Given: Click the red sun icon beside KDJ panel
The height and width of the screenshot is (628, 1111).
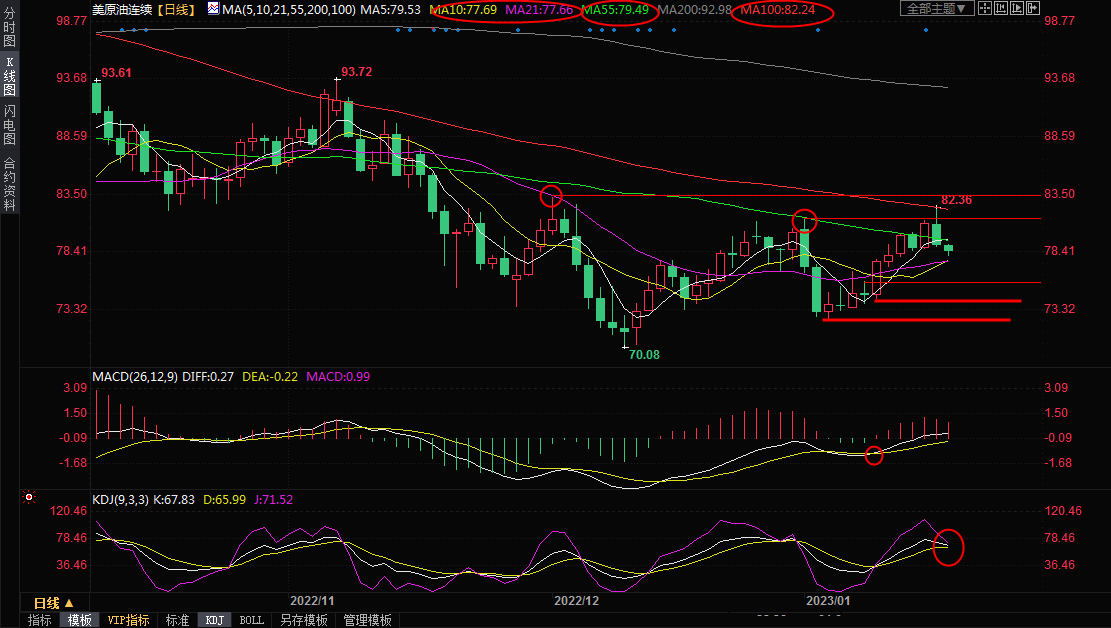Looking at the screenshot, I should pyautogui.click(x=29, y=497).
